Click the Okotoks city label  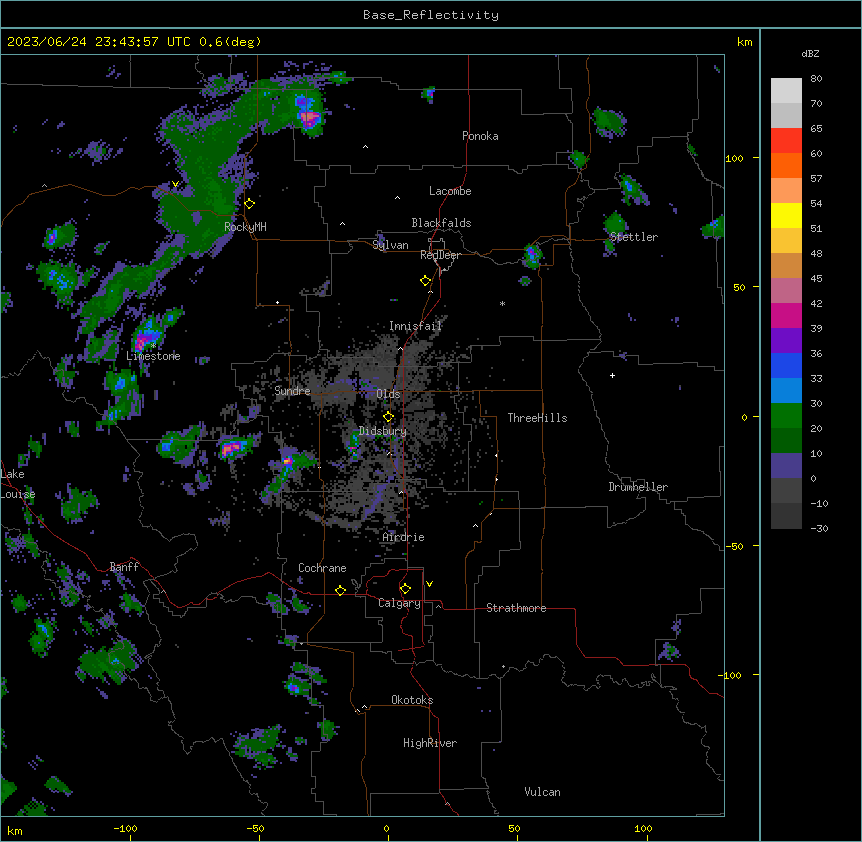coord(412,700)
